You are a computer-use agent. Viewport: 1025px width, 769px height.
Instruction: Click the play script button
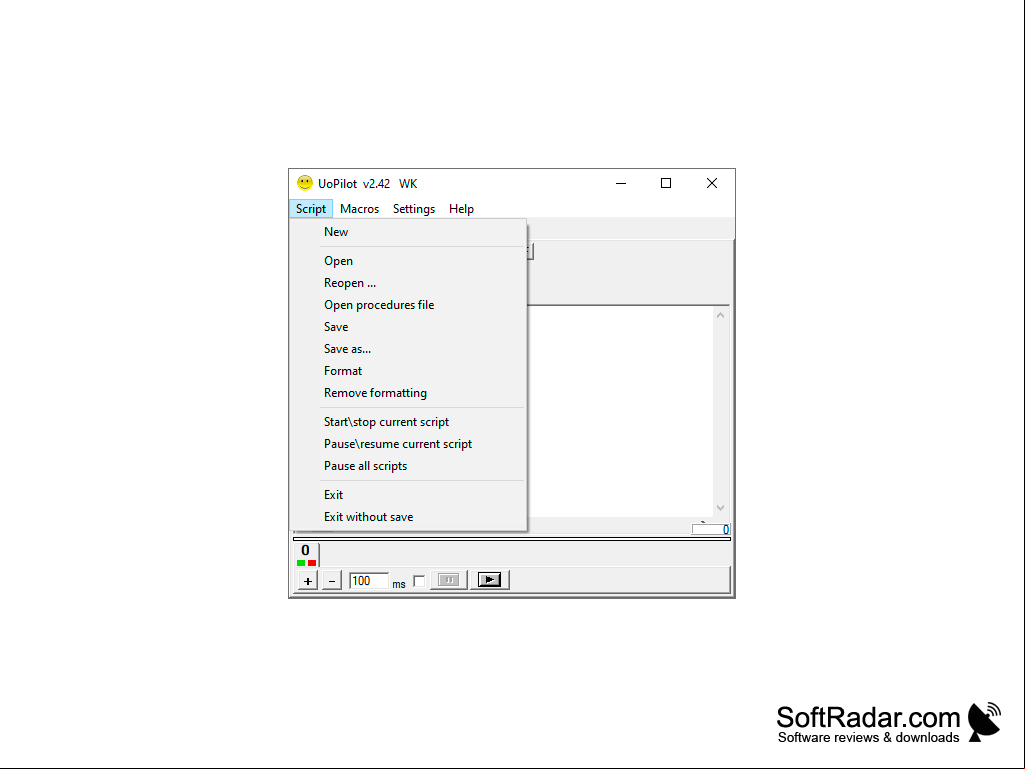point(489,580)
